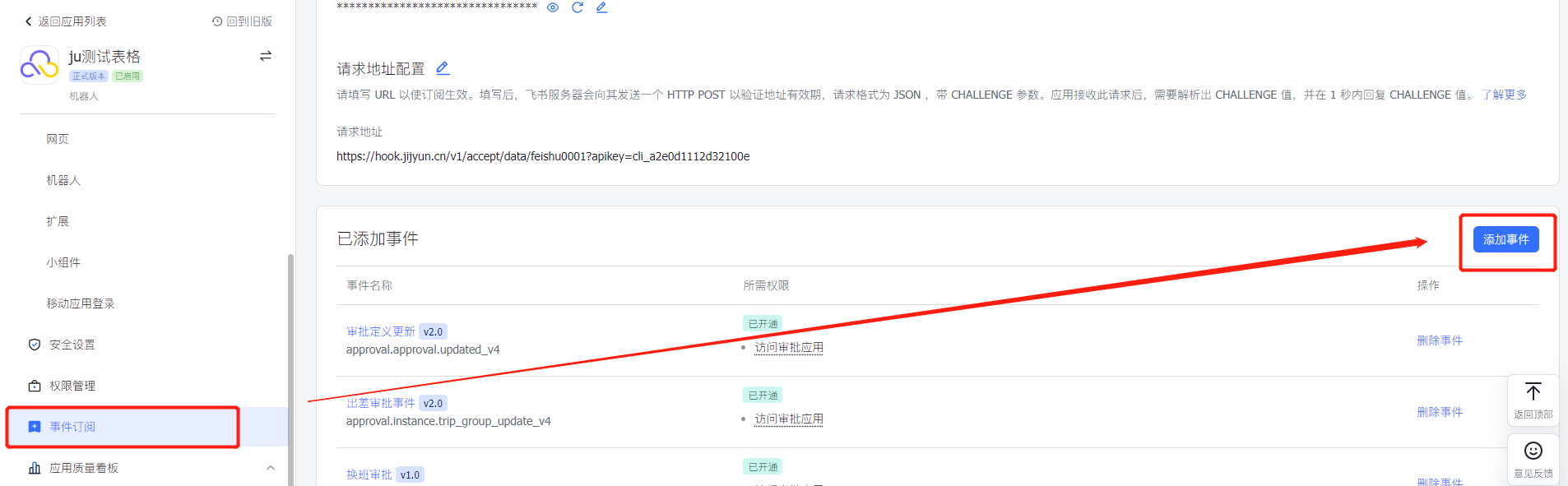This screenshot has height=486, width=1568.
Task: Click 访问审批应用 for 审批定义更新
Action: tap(789, 348)
